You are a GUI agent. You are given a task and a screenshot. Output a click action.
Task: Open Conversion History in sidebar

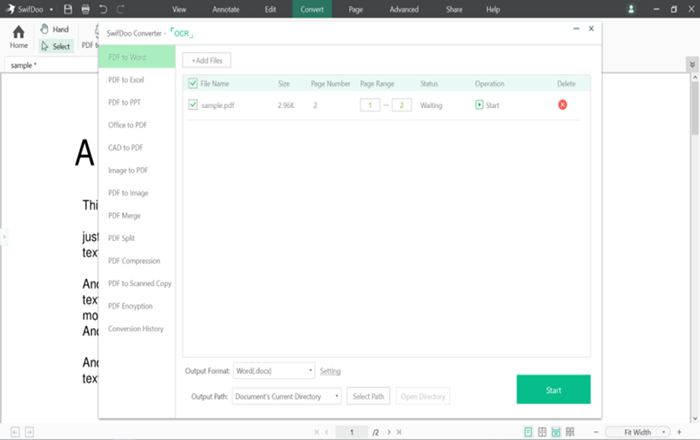point(137,328)
